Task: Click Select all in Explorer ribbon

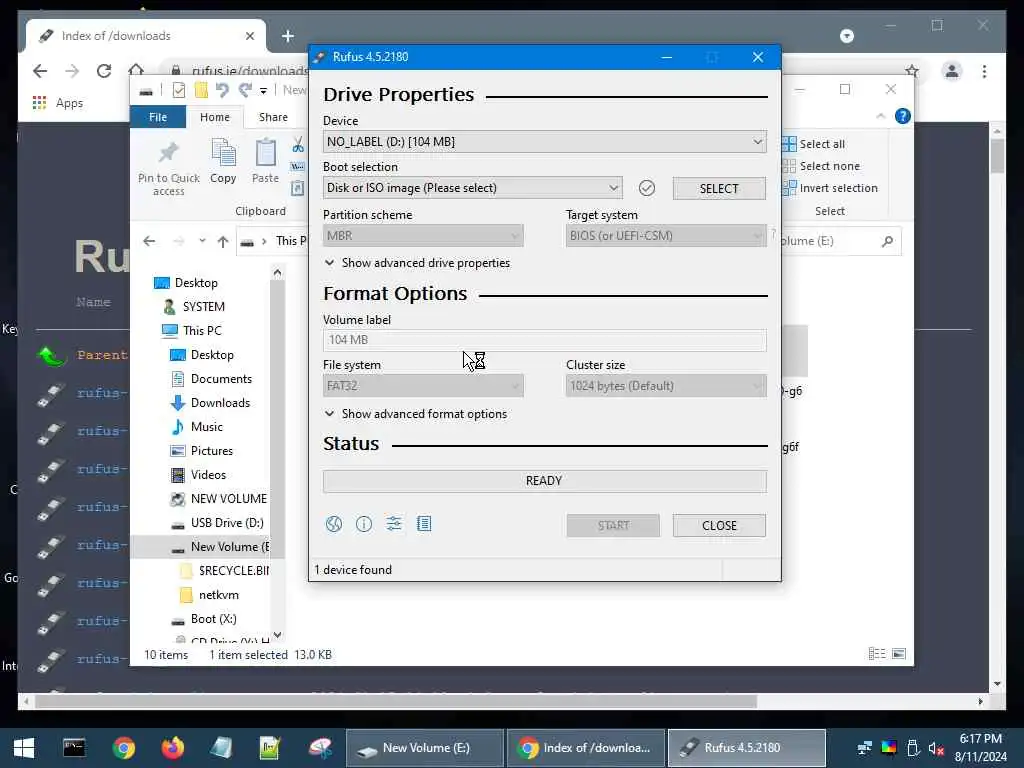Action: (814, 144)
